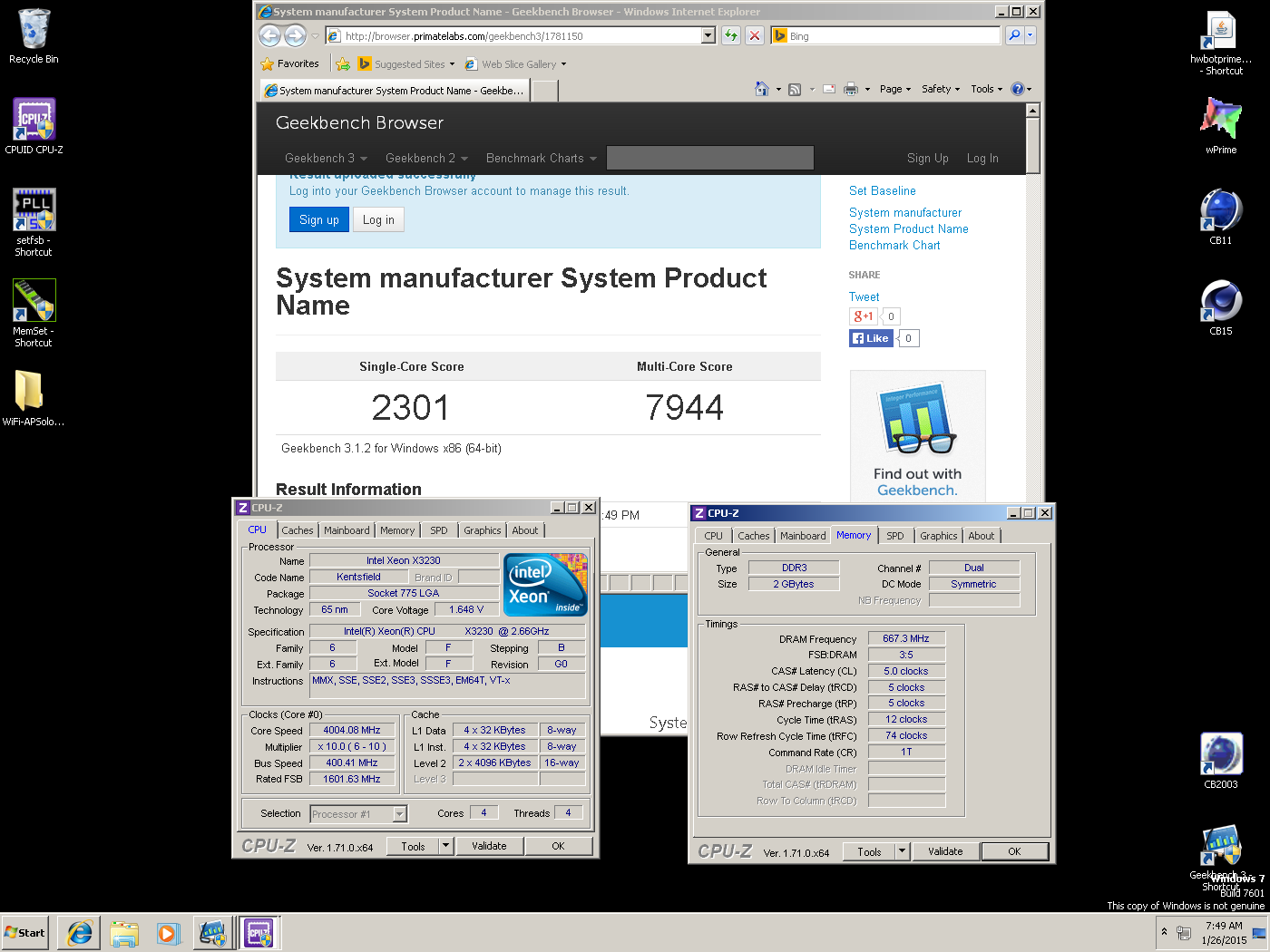1270x952 pixels.
Task: Switch to About tab in right CPU-Z
Action: point(982,536)
